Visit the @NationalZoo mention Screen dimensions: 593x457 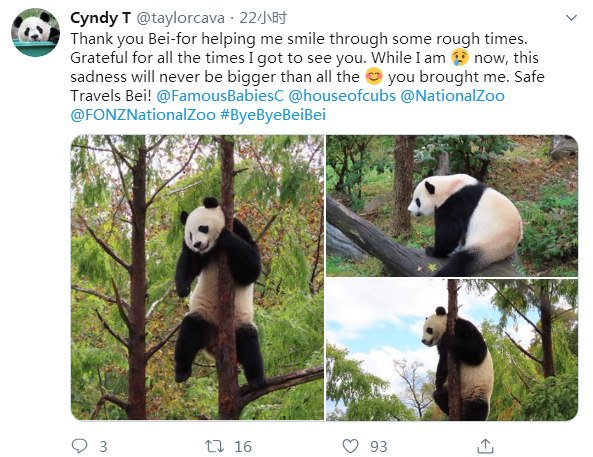click(452, 96)
